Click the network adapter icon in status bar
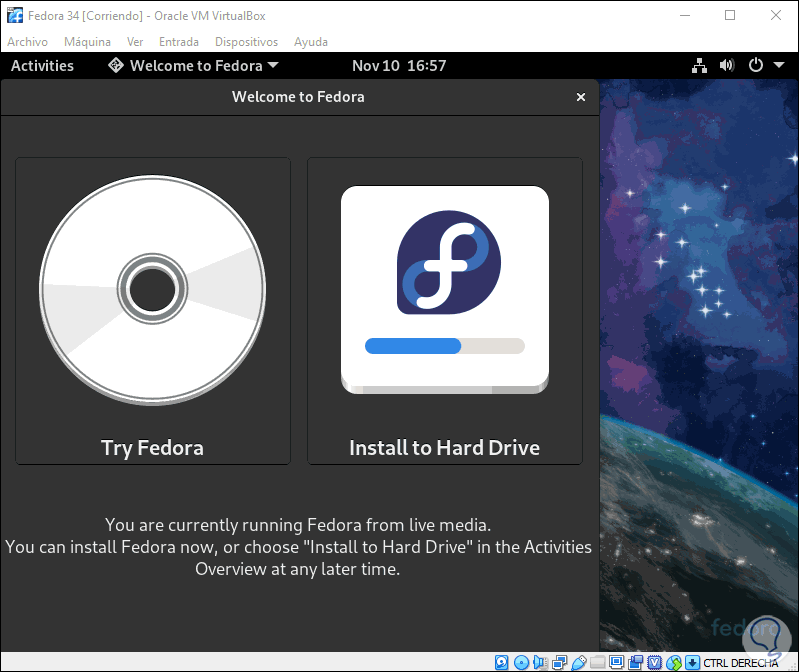Screen dimensions: 799x672 (560, 662)
